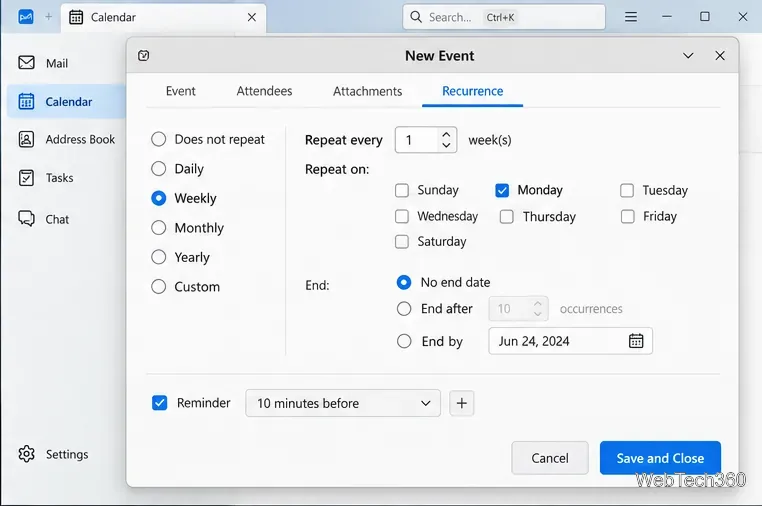Open calendar picker for End by date
Viewport: 762px width, 506px height.
click(636, 341)
